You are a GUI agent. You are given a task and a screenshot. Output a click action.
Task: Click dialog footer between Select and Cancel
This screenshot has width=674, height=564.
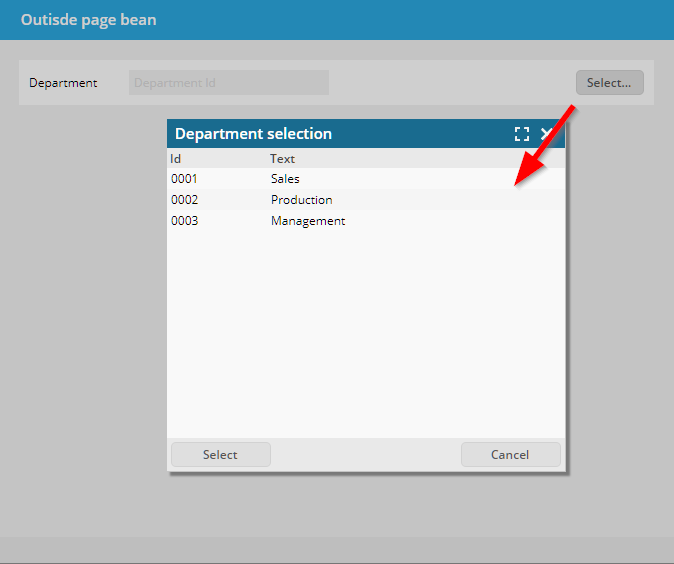click(365, 455)
